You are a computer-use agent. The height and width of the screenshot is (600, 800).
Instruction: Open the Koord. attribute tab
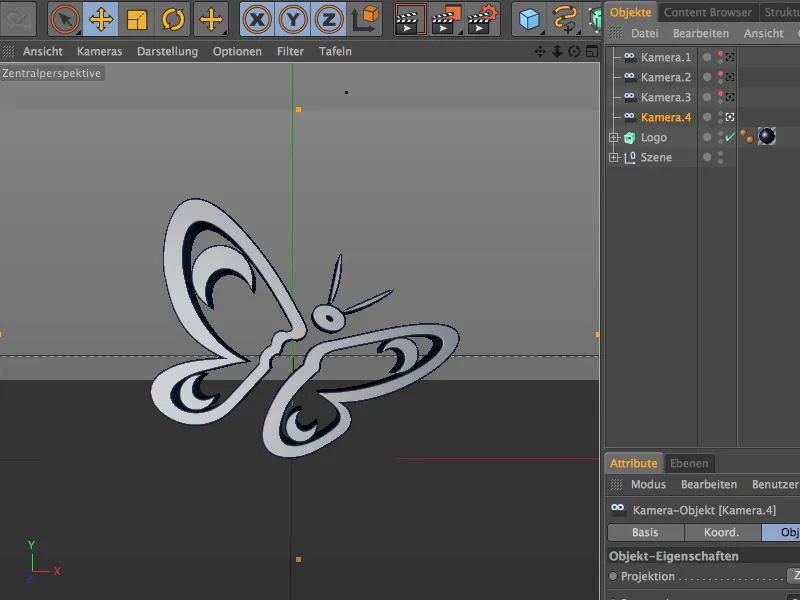[x=722, y=533]
